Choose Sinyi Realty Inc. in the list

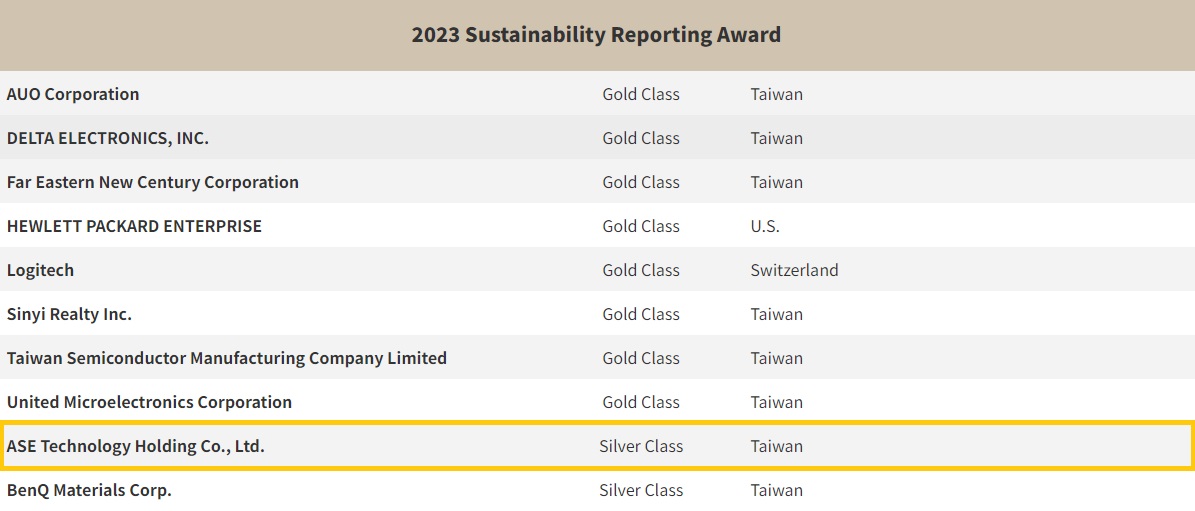[69, 314]
